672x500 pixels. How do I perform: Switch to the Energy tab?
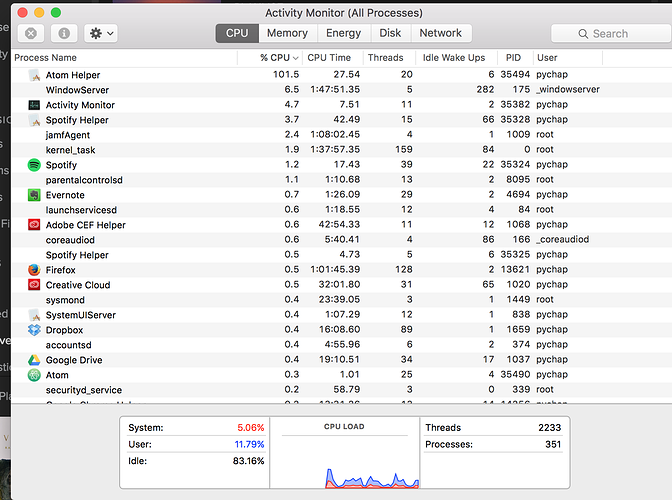(343, 33)
